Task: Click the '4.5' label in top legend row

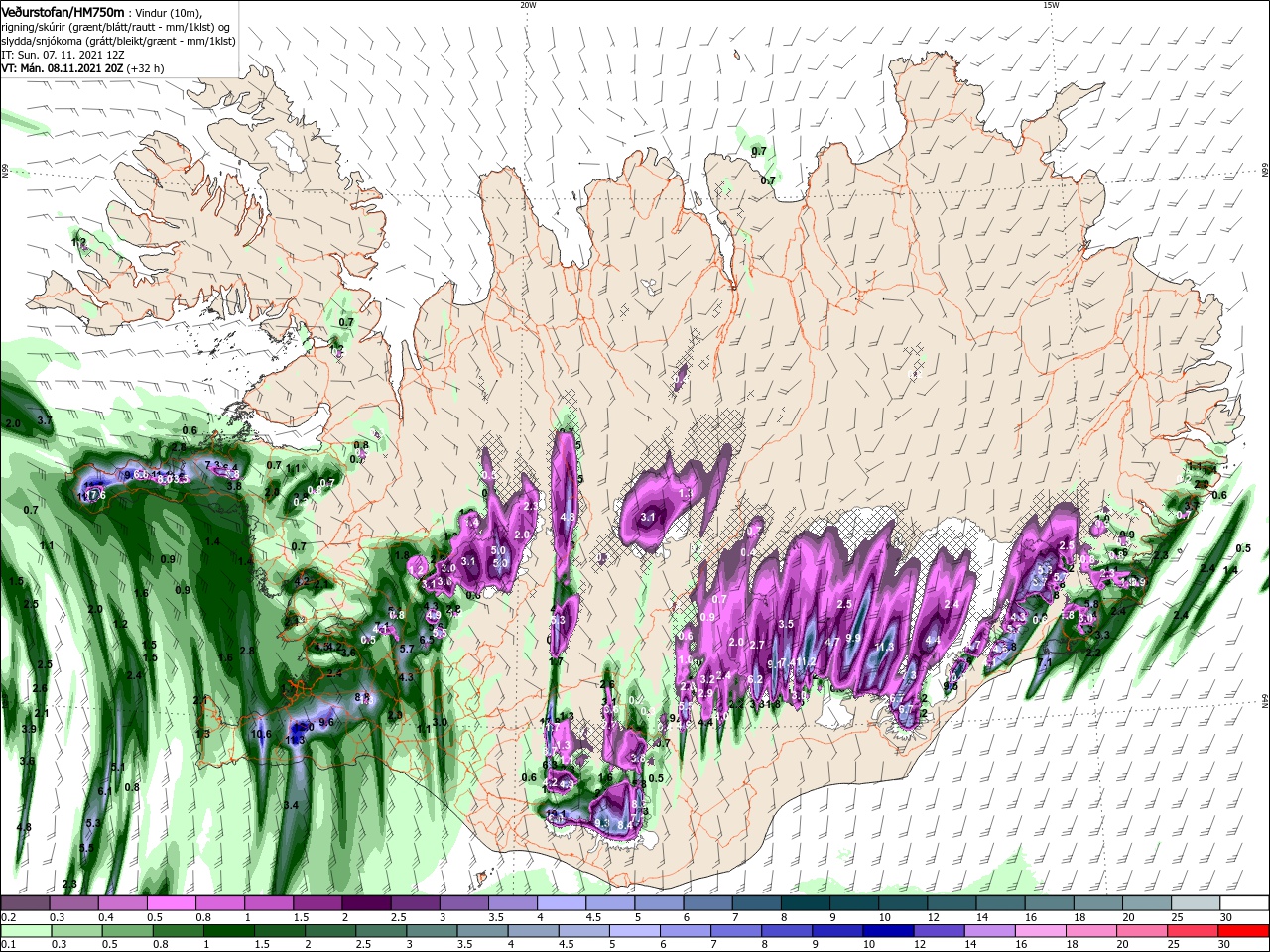Action: coord(593,918)
